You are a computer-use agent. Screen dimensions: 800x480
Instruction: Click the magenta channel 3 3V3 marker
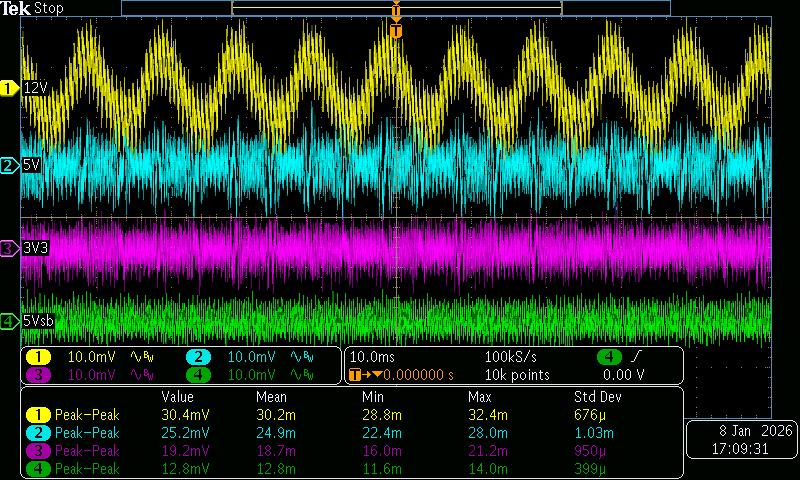9,247
